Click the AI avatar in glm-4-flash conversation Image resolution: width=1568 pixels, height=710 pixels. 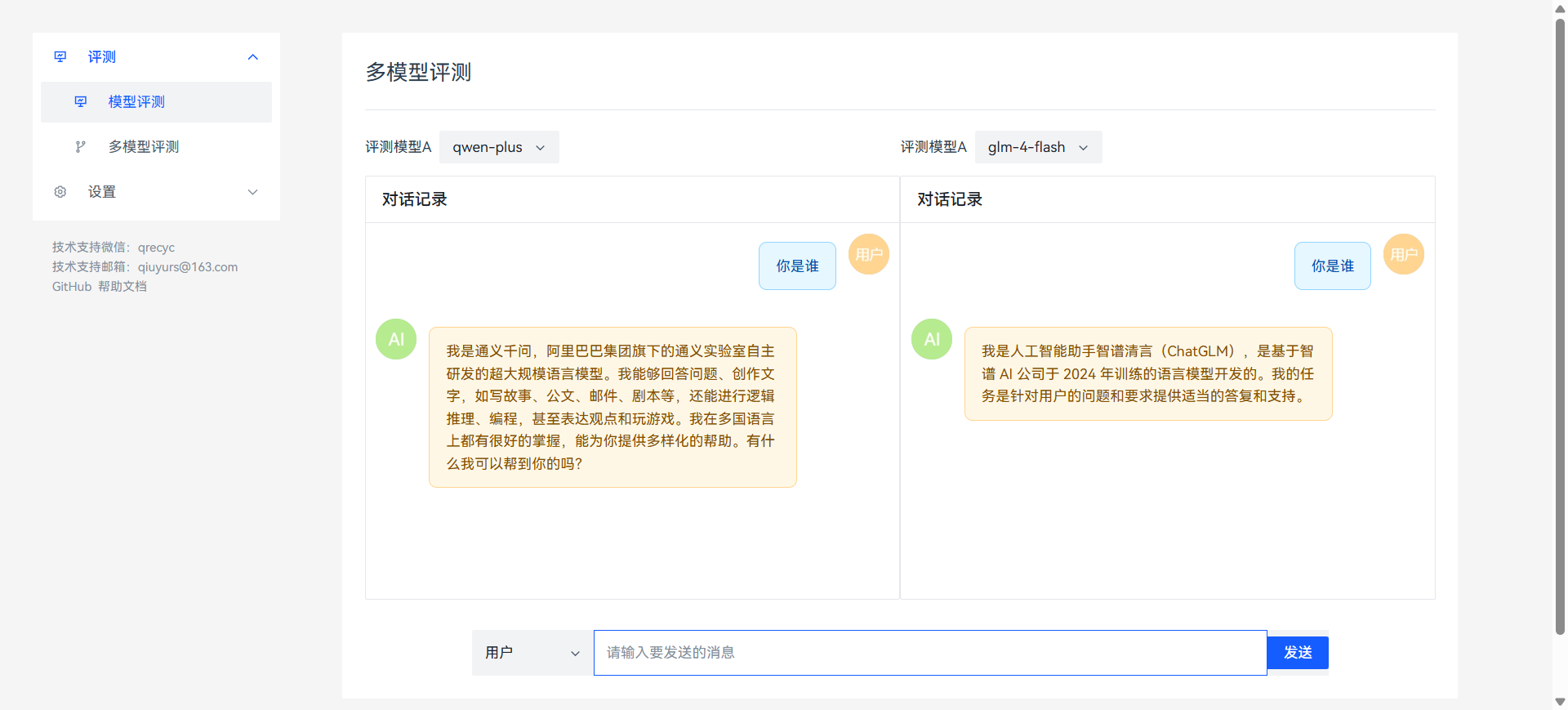click(x=932, y=339)
